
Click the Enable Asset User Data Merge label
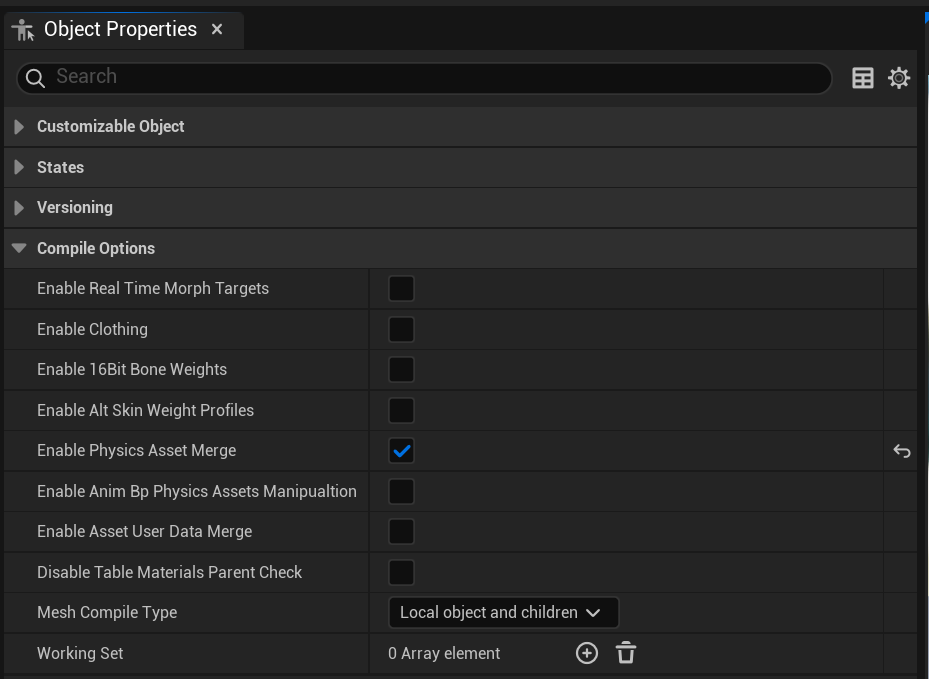145,531
